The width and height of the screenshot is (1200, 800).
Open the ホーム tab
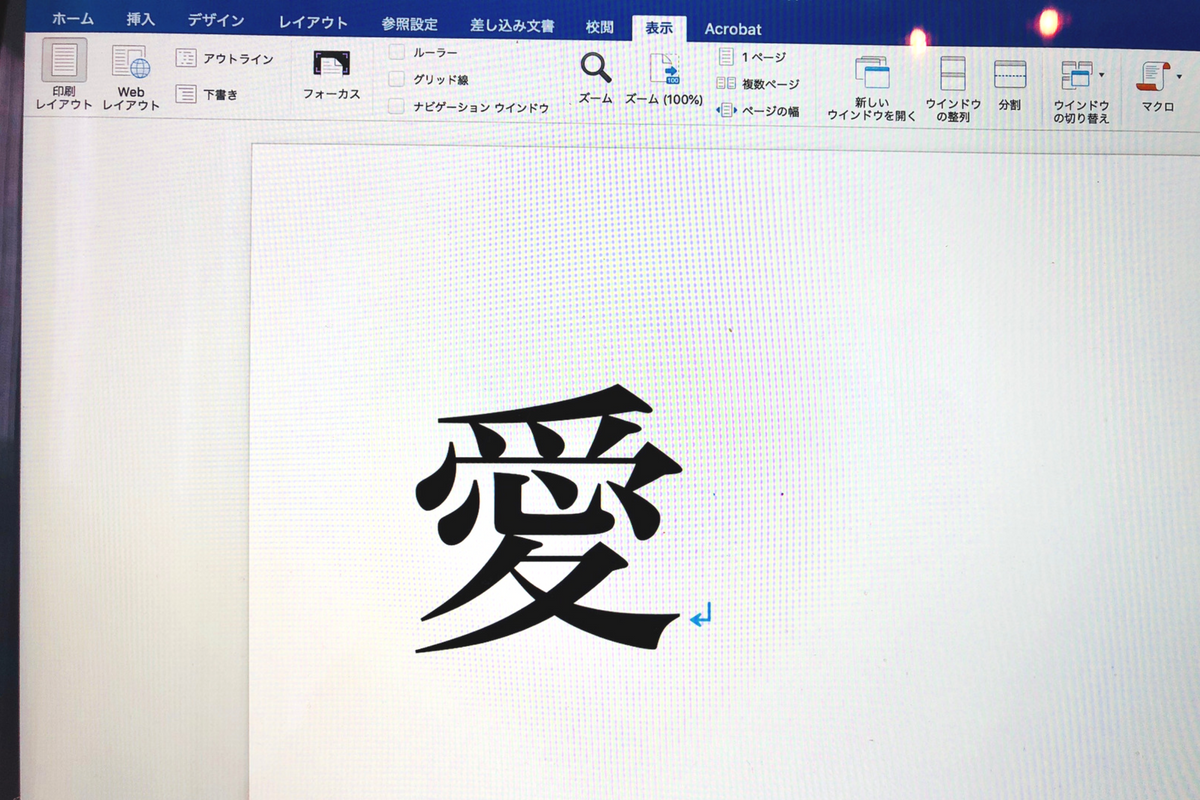(73, 20)
